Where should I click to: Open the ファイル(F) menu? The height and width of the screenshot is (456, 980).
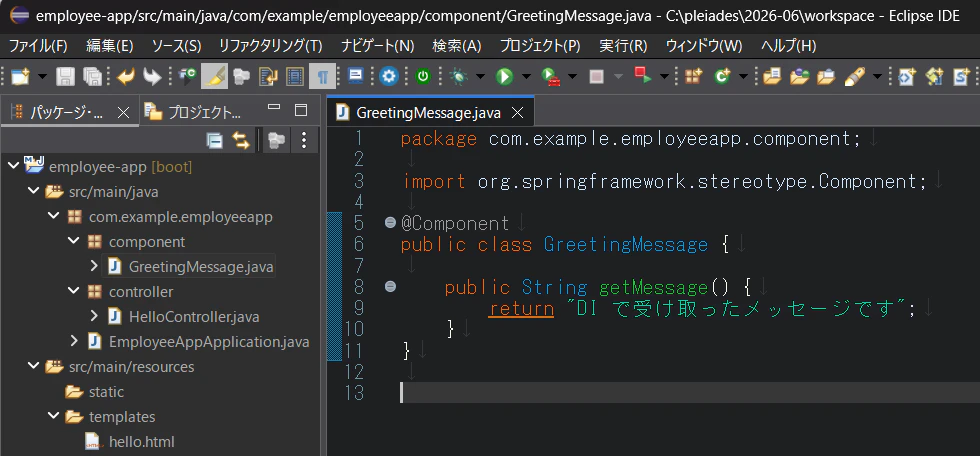coord(38,46)
